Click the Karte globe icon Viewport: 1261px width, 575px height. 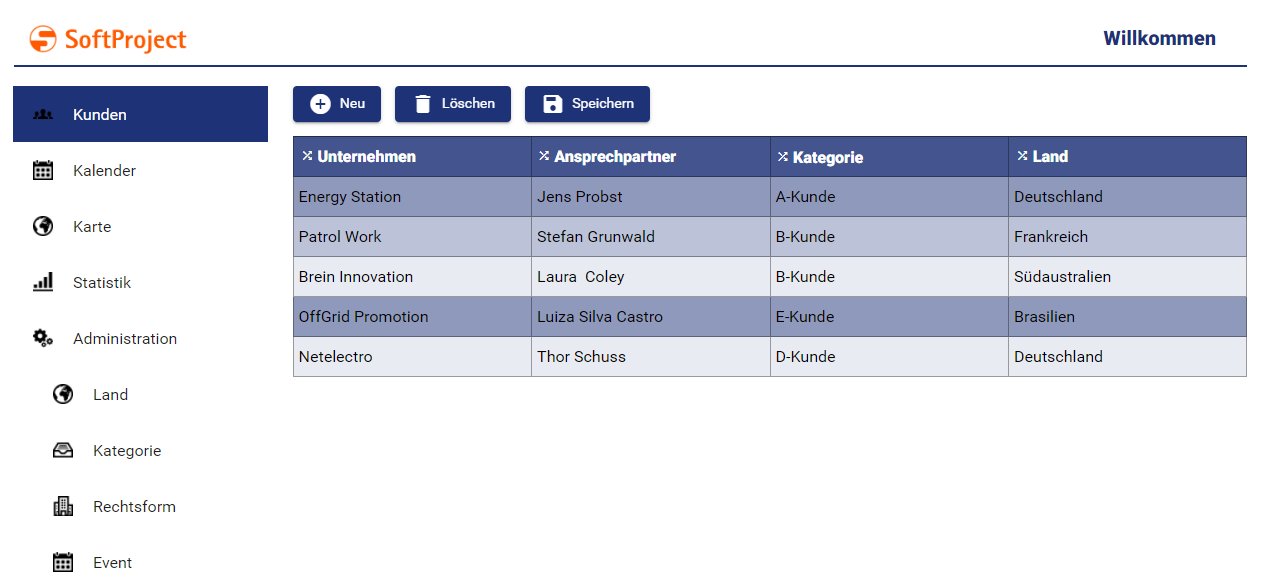[x=43, y=227]
